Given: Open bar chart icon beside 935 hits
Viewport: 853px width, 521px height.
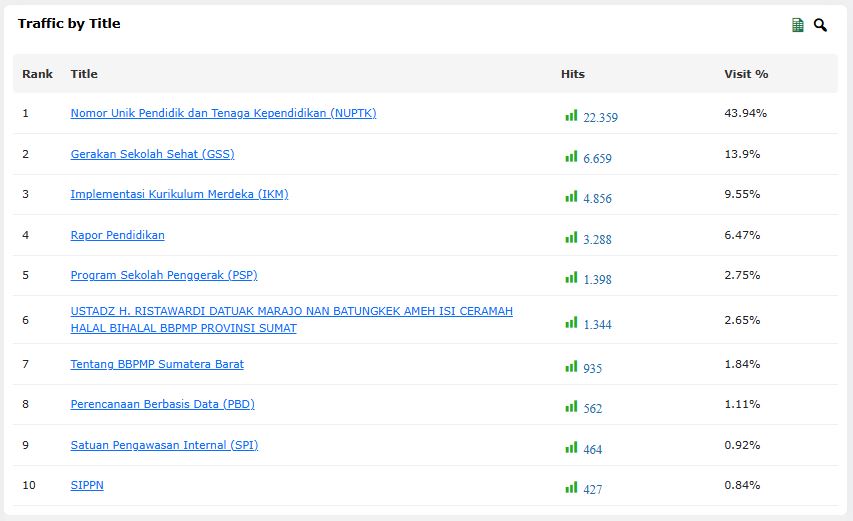Looking at the screenshot, I should [x=571, y=367].
